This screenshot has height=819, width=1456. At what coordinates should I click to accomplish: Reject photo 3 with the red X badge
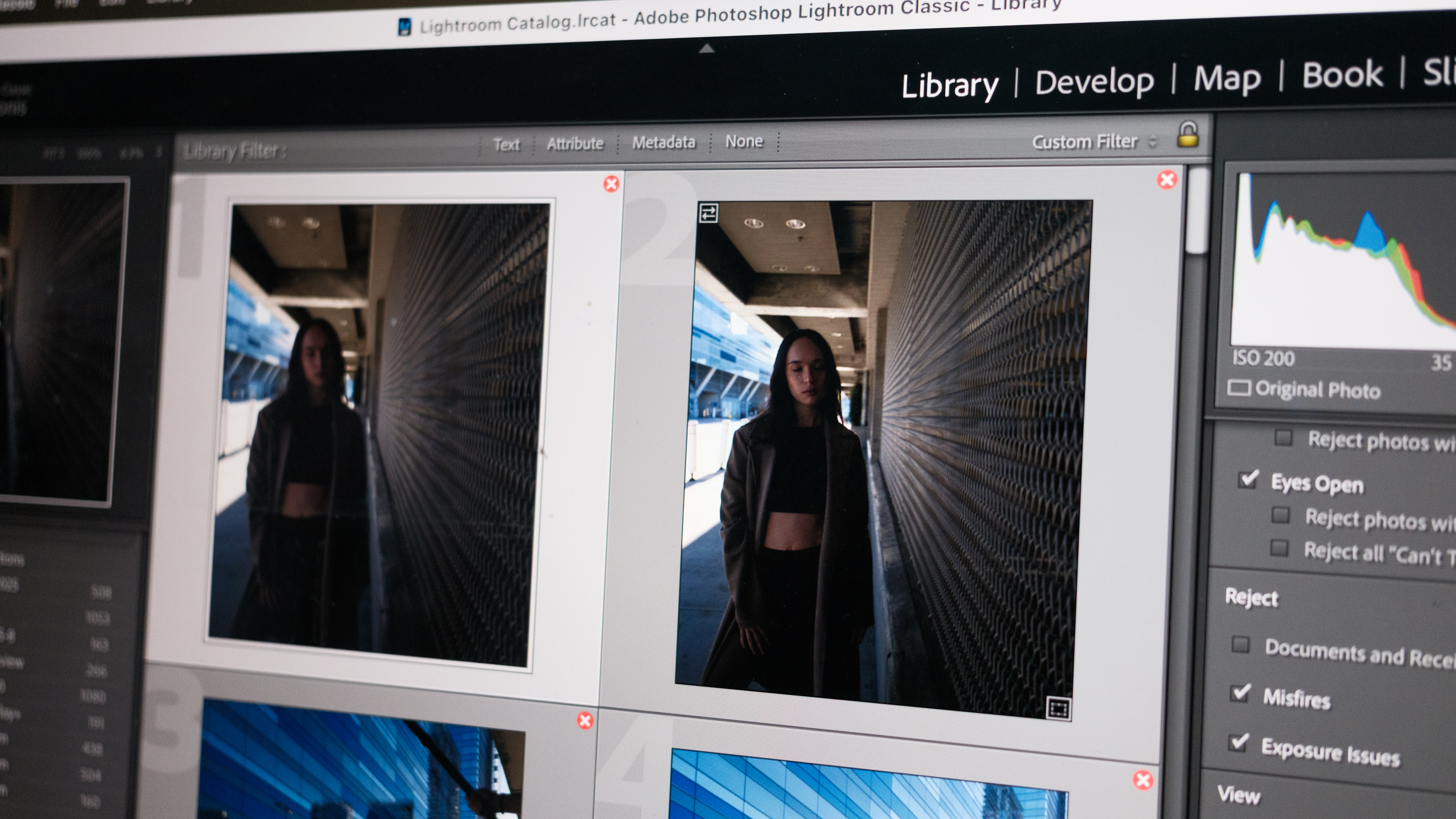pyautogui.click(x=585, y=721)
